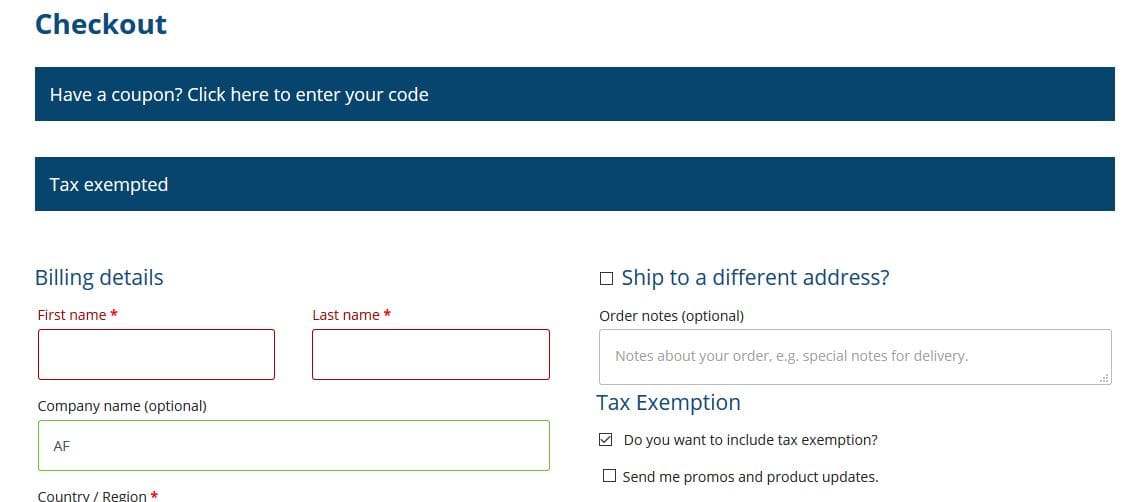This screenshot has height=502, width=1147.
Task: Click the 'Tax exempted' notice banner
Action: click(x=109, y=185)
